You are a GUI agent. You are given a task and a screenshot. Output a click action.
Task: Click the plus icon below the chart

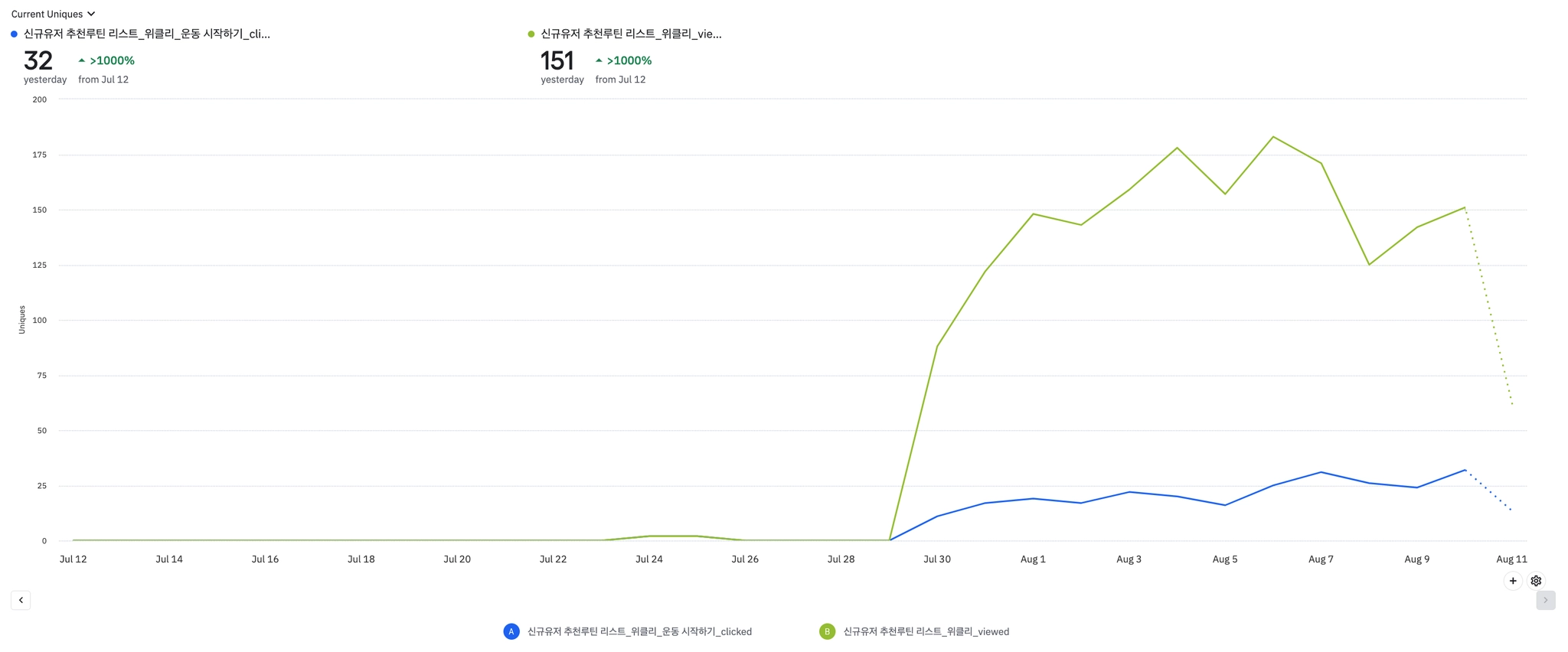[x=1513, y=581]
